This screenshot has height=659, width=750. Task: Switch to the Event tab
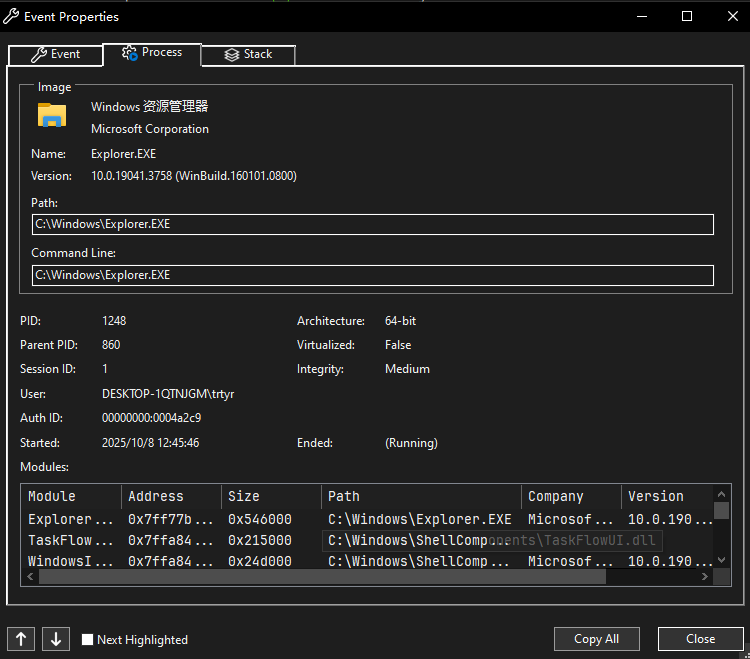56,55
